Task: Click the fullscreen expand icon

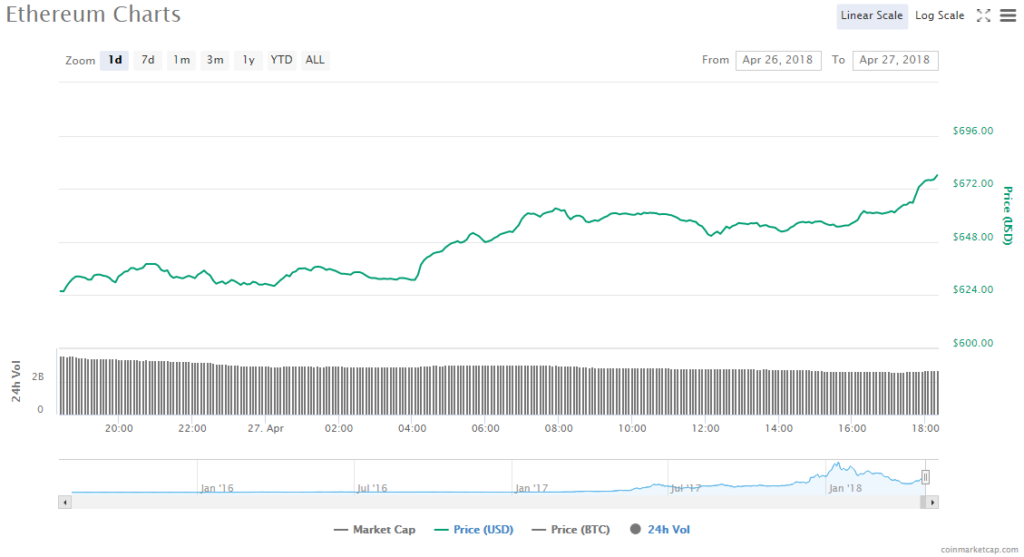Action: pos(983,15)
